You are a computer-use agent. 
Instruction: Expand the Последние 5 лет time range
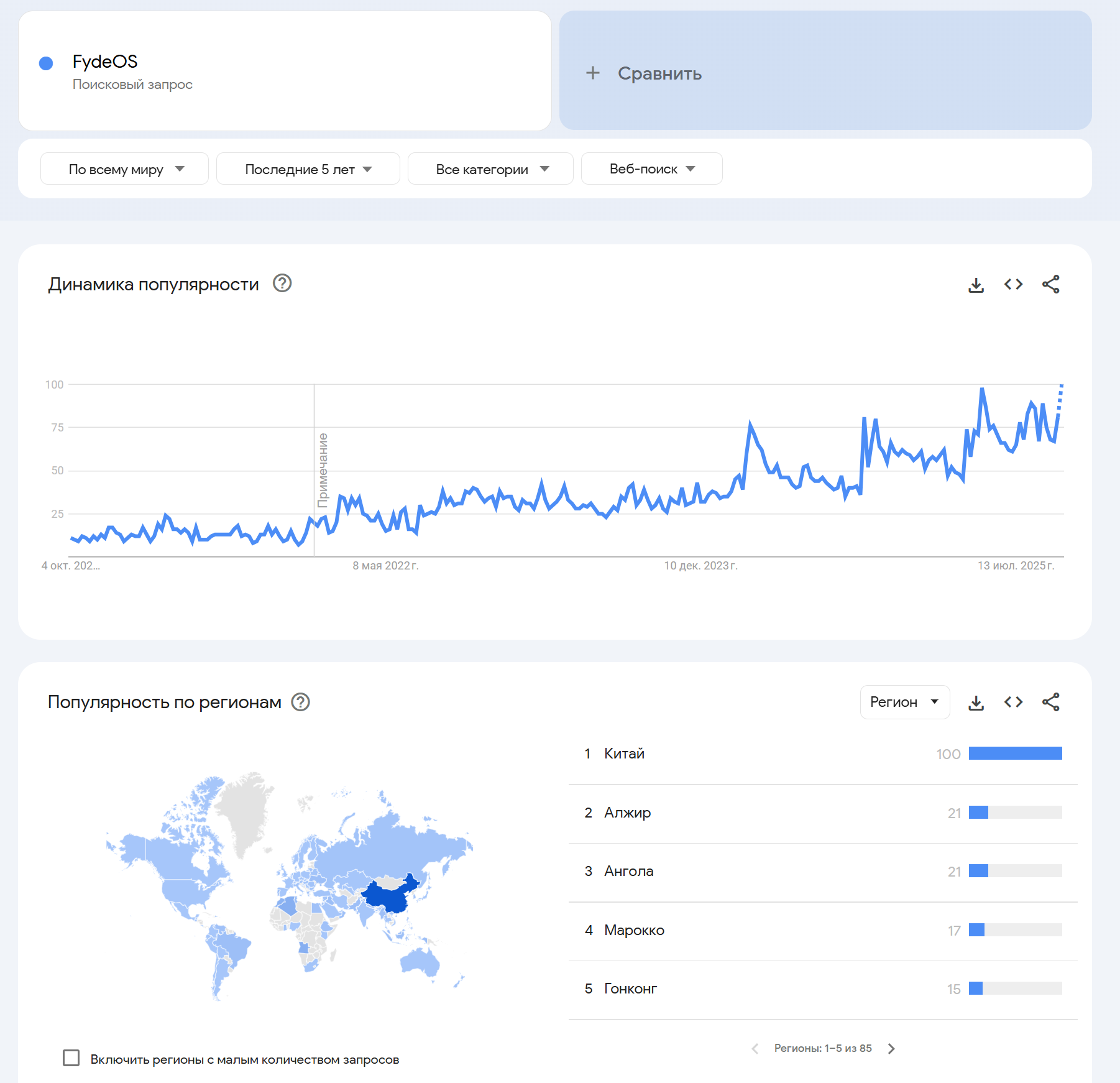[x=308, y=169]
